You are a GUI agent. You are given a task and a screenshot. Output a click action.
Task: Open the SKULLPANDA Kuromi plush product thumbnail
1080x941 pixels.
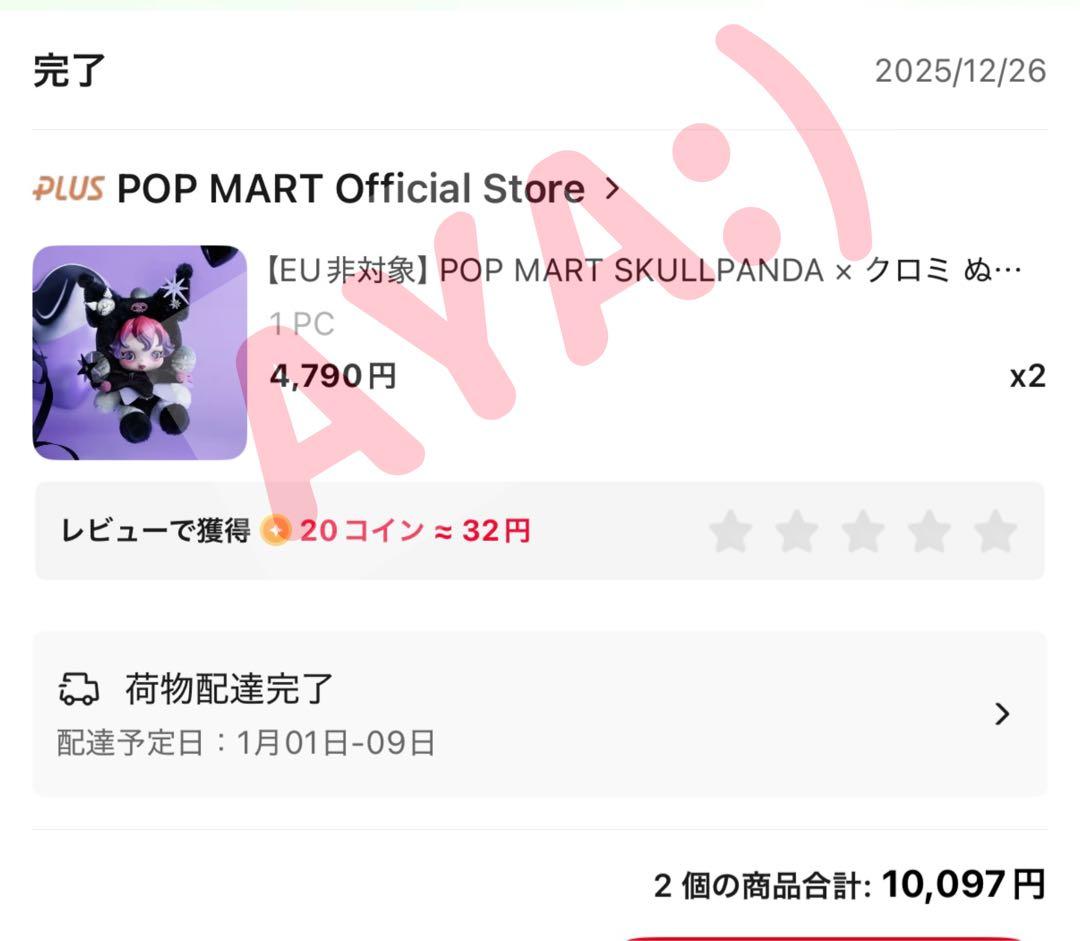pyautogui.click(x=140, y=353)
